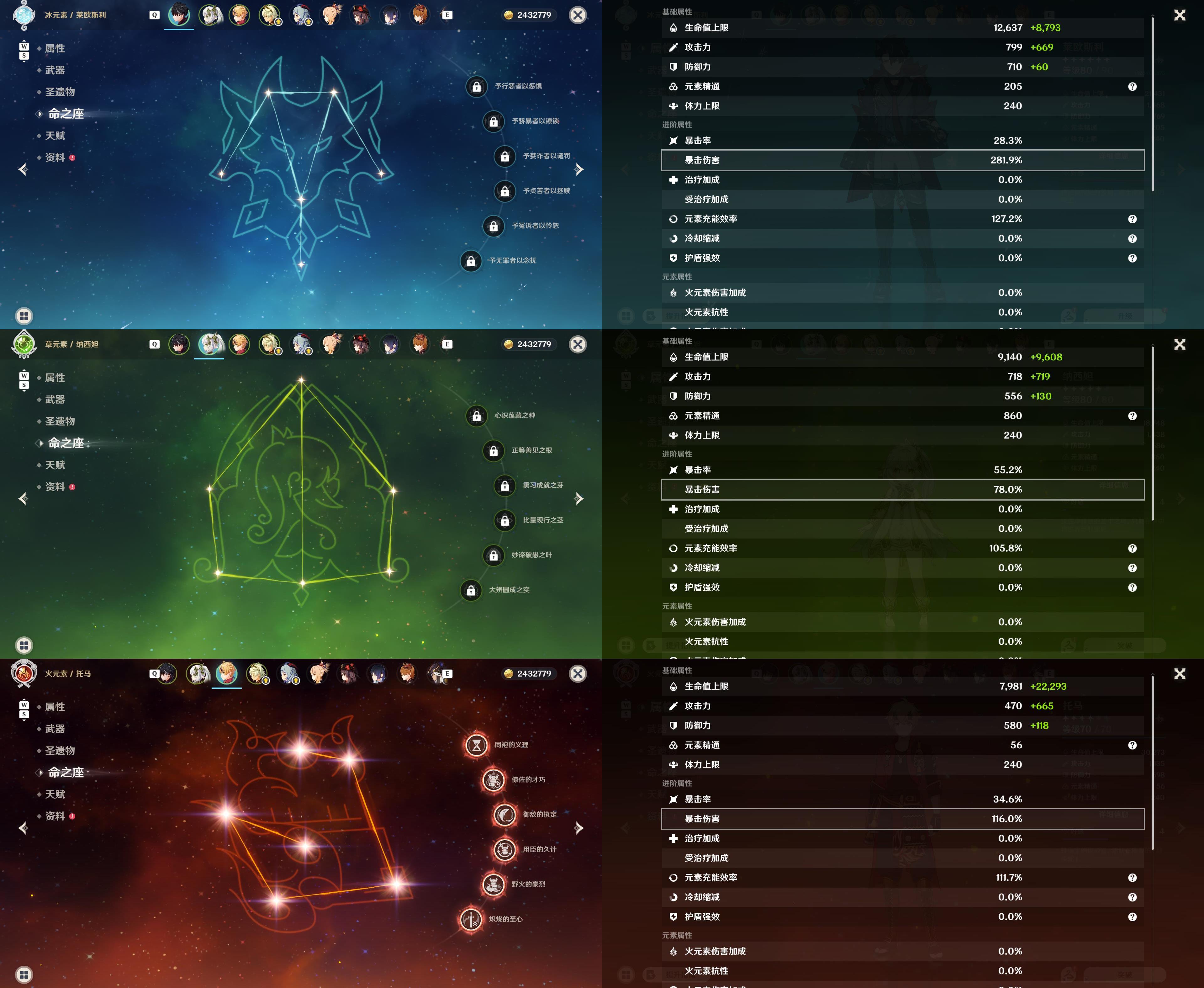Click the Q key button in 纳西妲 panel
The width and height of the screenshot is (1204, 988).
tap(154, 344)
